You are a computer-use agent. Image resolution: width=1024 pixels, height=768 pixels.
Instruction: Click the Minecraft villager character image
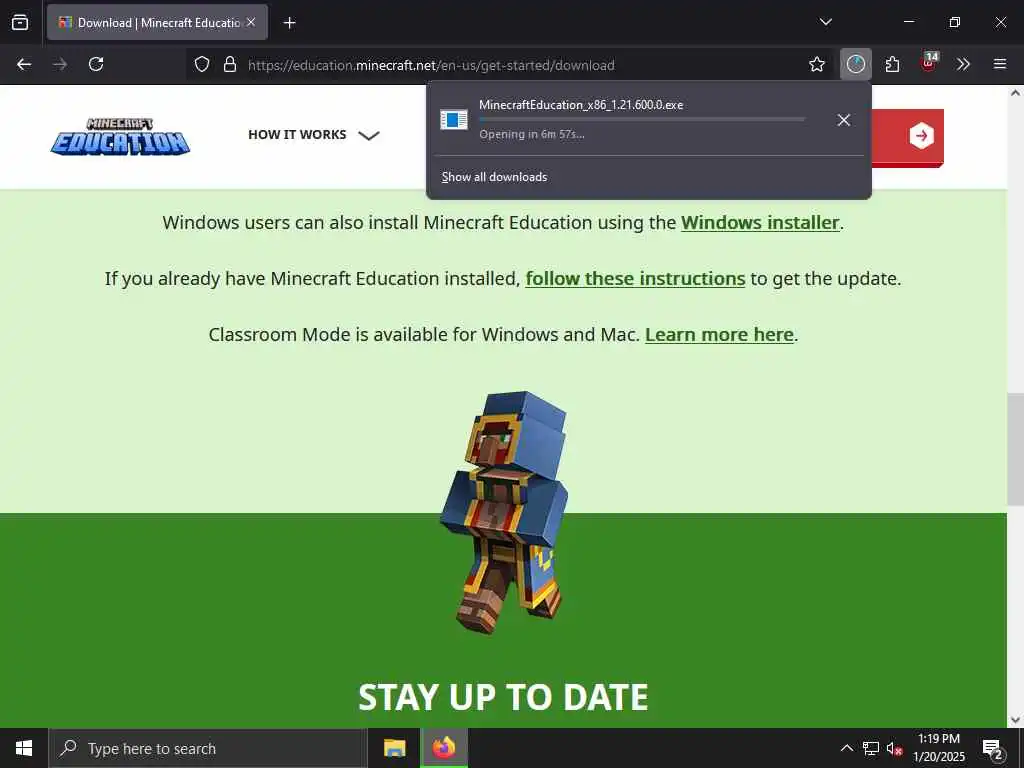click(x=505, y=512)
